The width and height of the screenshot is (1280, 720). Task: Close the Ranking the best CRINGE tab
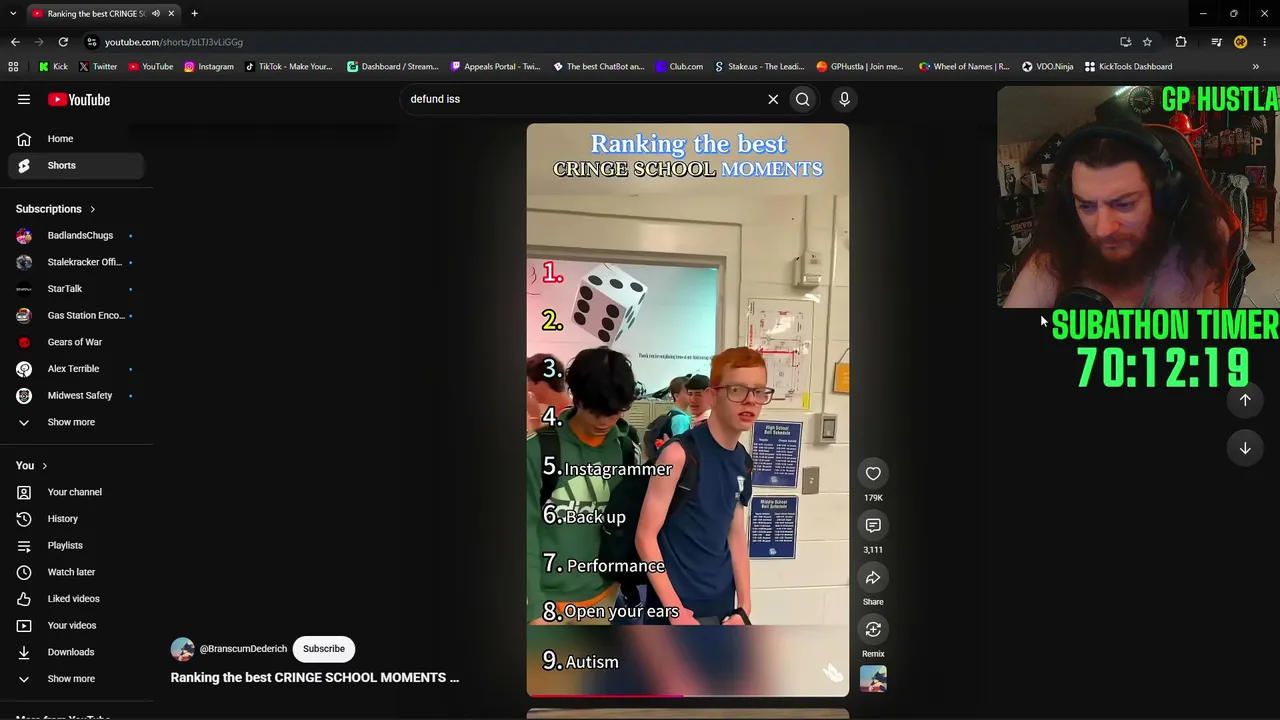[171, 13]
